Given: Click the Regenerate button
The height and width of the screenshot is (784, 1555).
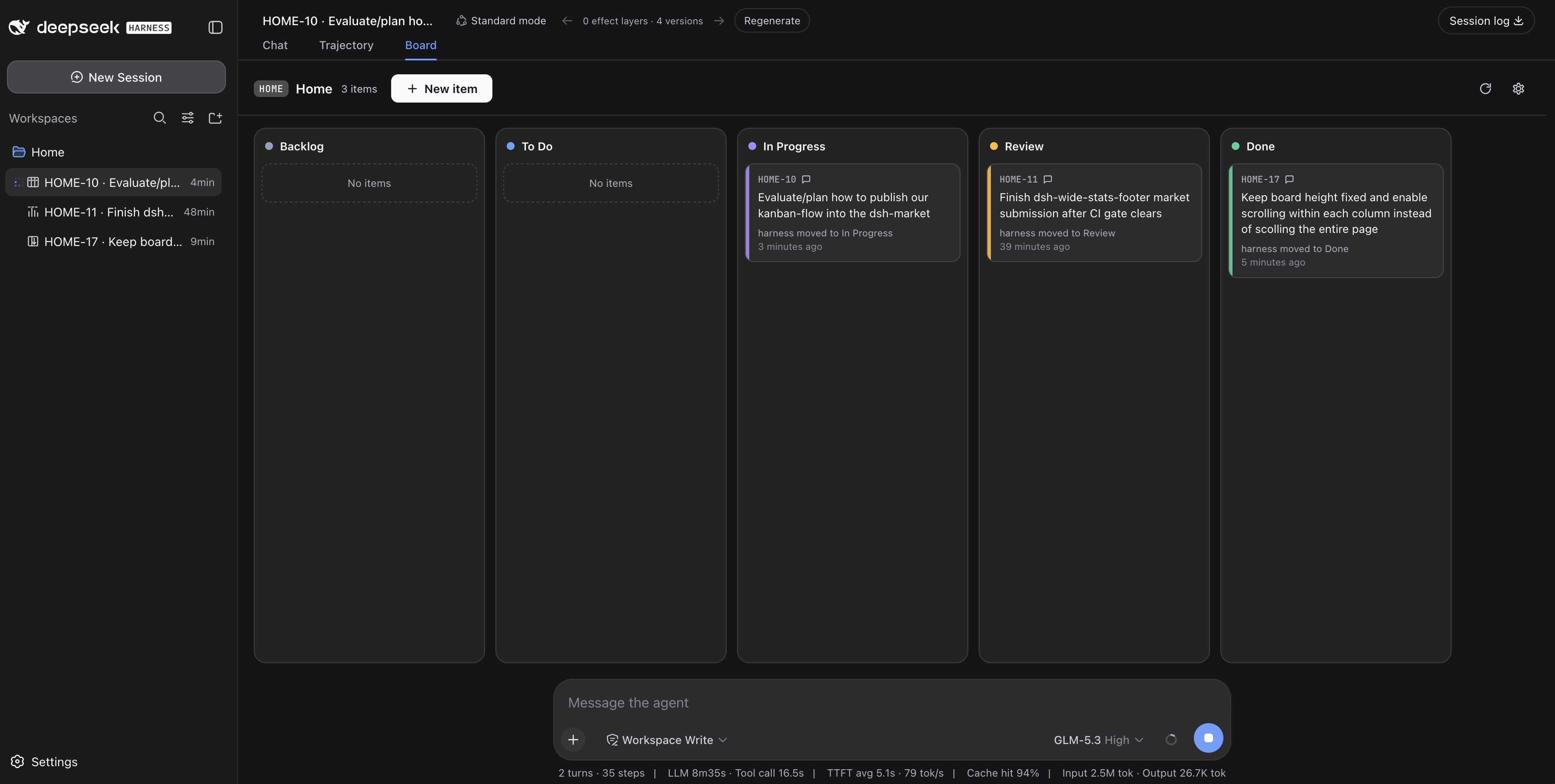Looking at the screenshot, I should [x=772, y=20].
